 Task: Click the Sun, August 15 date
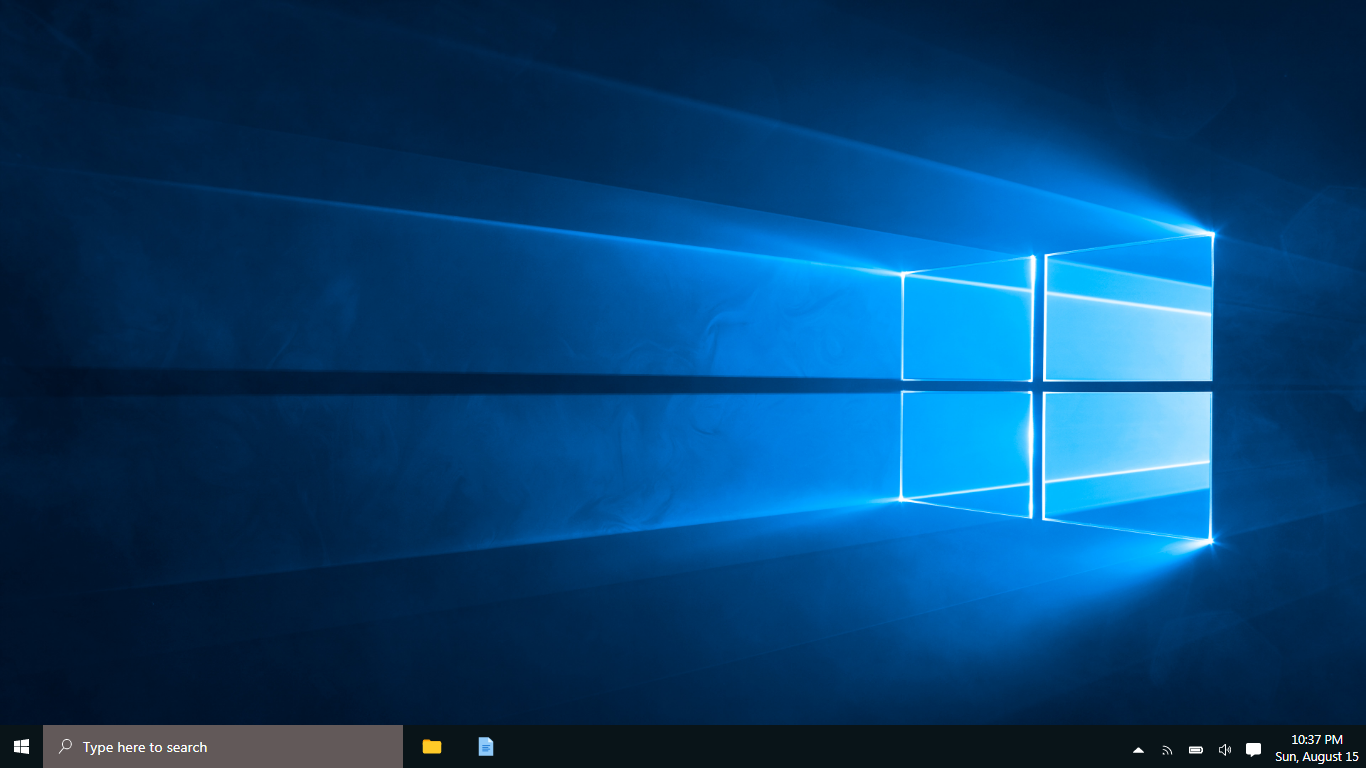click(x=1317, y=756)
